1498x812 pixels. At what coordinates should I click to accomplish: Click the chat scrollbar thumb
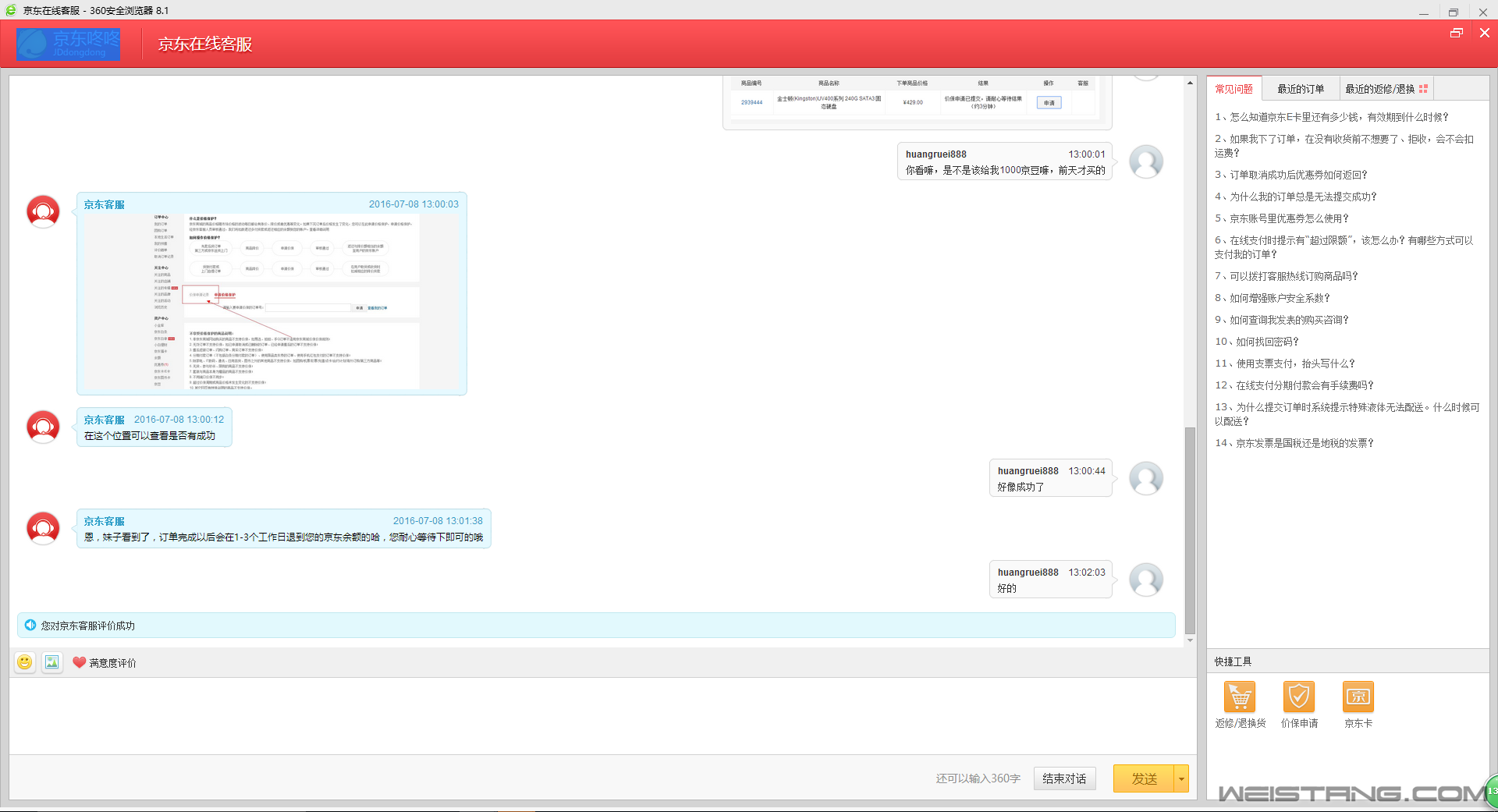click(x=1190, y=530)
